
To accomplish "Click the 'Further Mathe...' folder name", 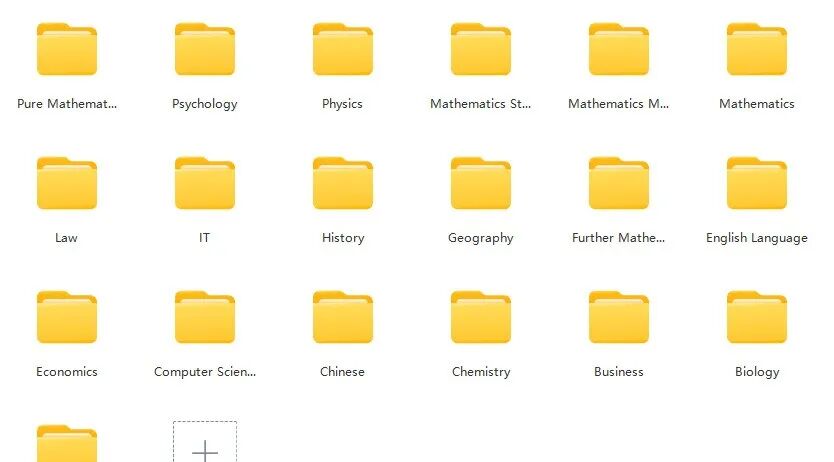I will (619, 238).
